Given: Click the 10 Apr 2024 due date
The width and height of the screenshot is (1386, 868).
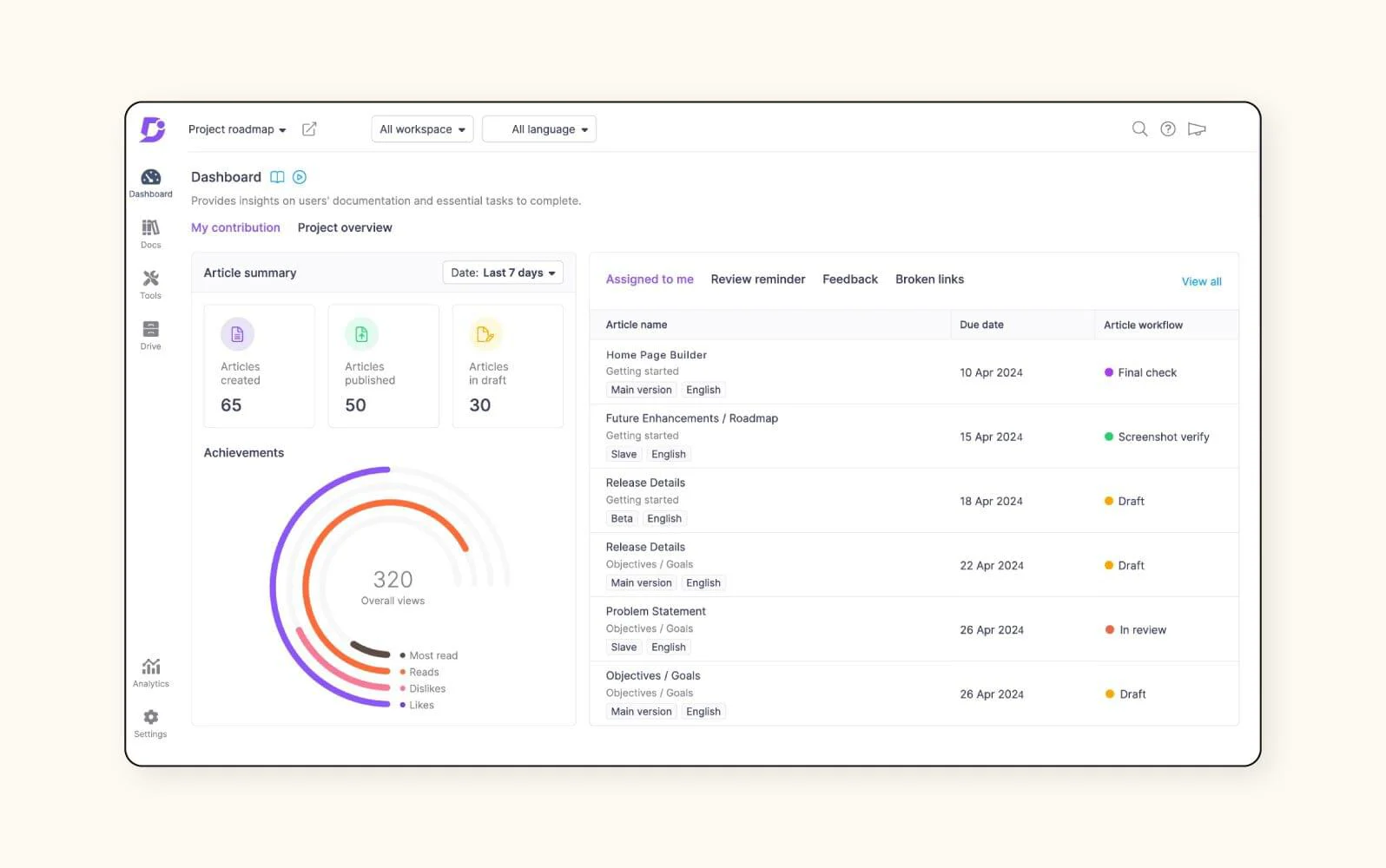Looking at the screenshot, I should [x=991, y=372].
